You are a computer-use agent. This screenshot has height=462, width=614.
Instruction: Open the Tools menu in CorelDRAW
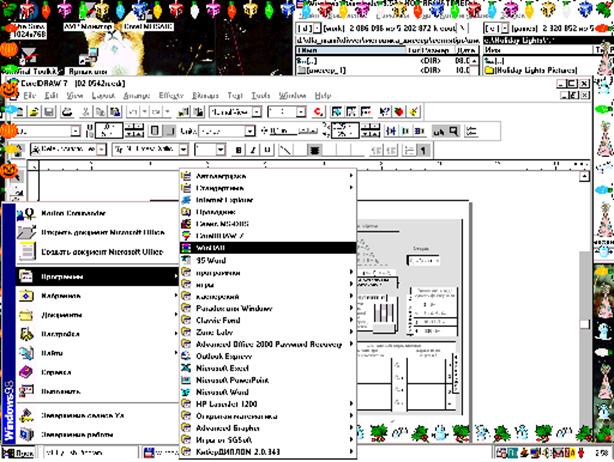click(x=260, y=96)
